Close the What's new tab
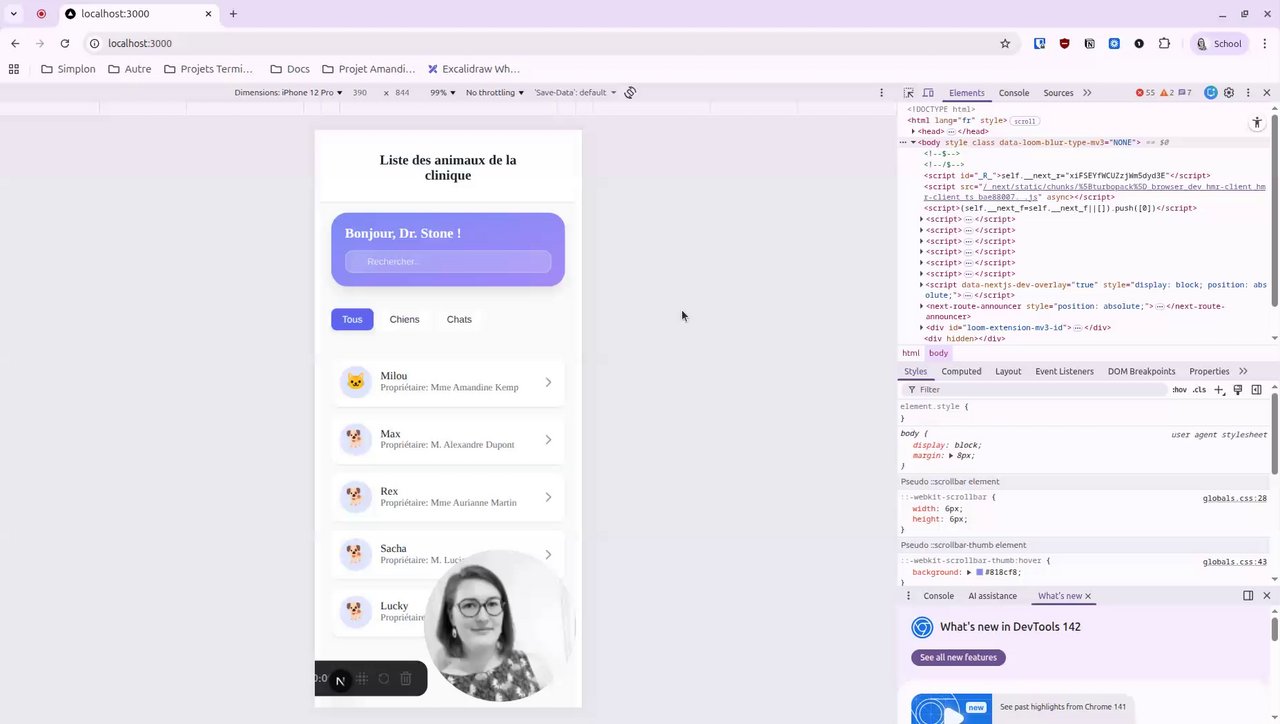The image size is (1280, 724). pos(1088,596)
